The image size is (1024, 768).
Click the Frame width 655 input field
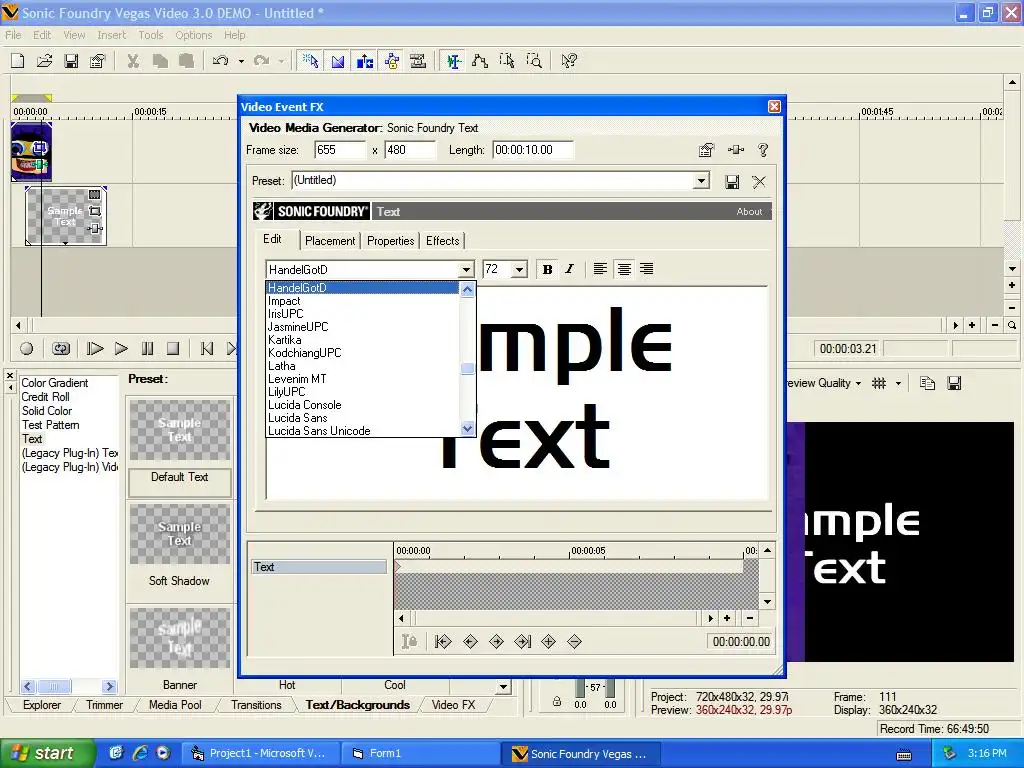pos(340,150)
